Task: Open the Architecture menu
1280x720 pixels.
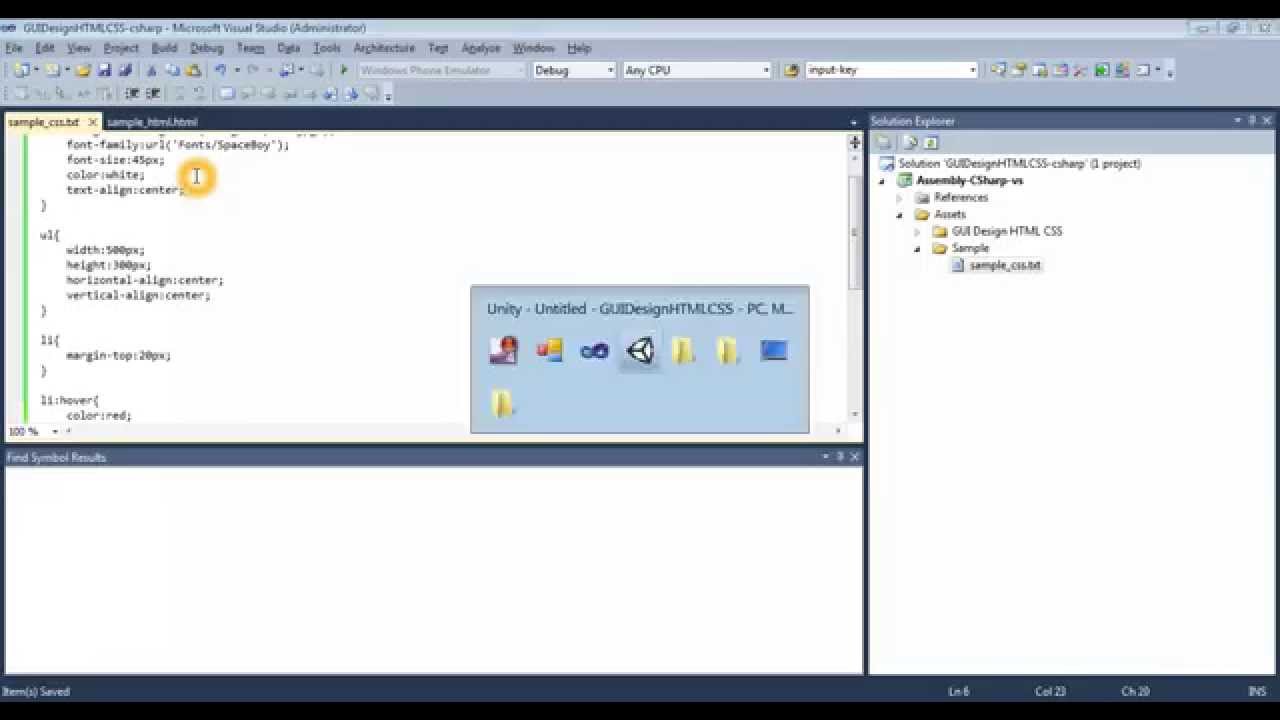Action: (x=384, y=48)
